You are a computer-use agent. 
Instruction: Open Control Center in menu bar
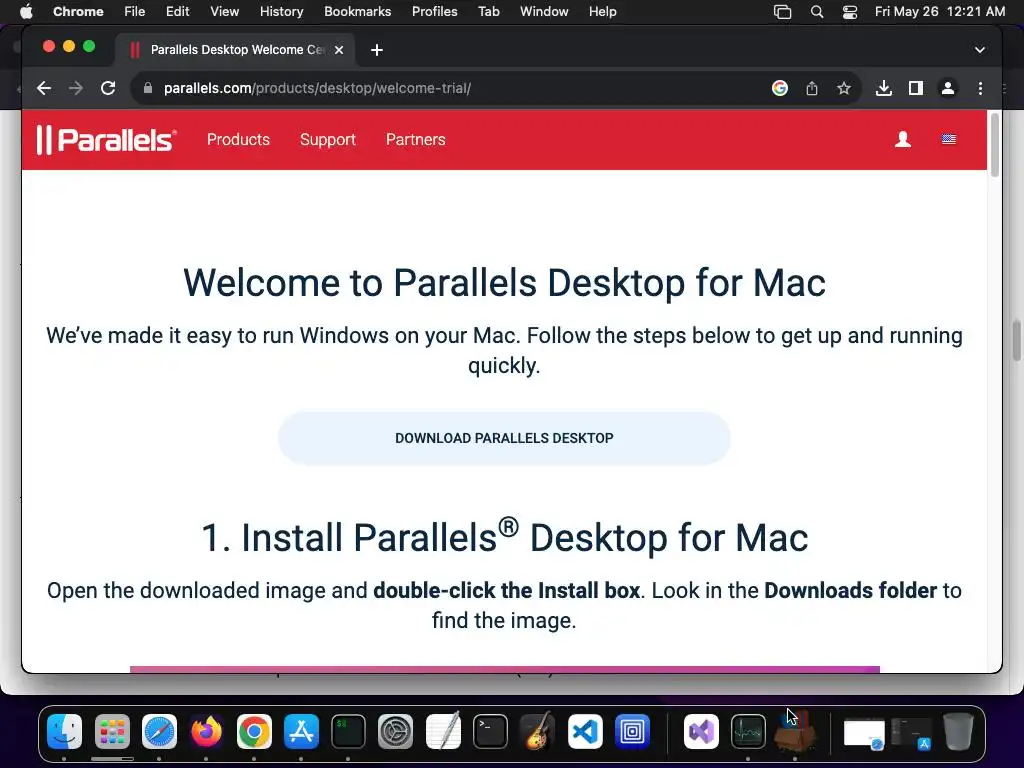(x=850, y=12)
